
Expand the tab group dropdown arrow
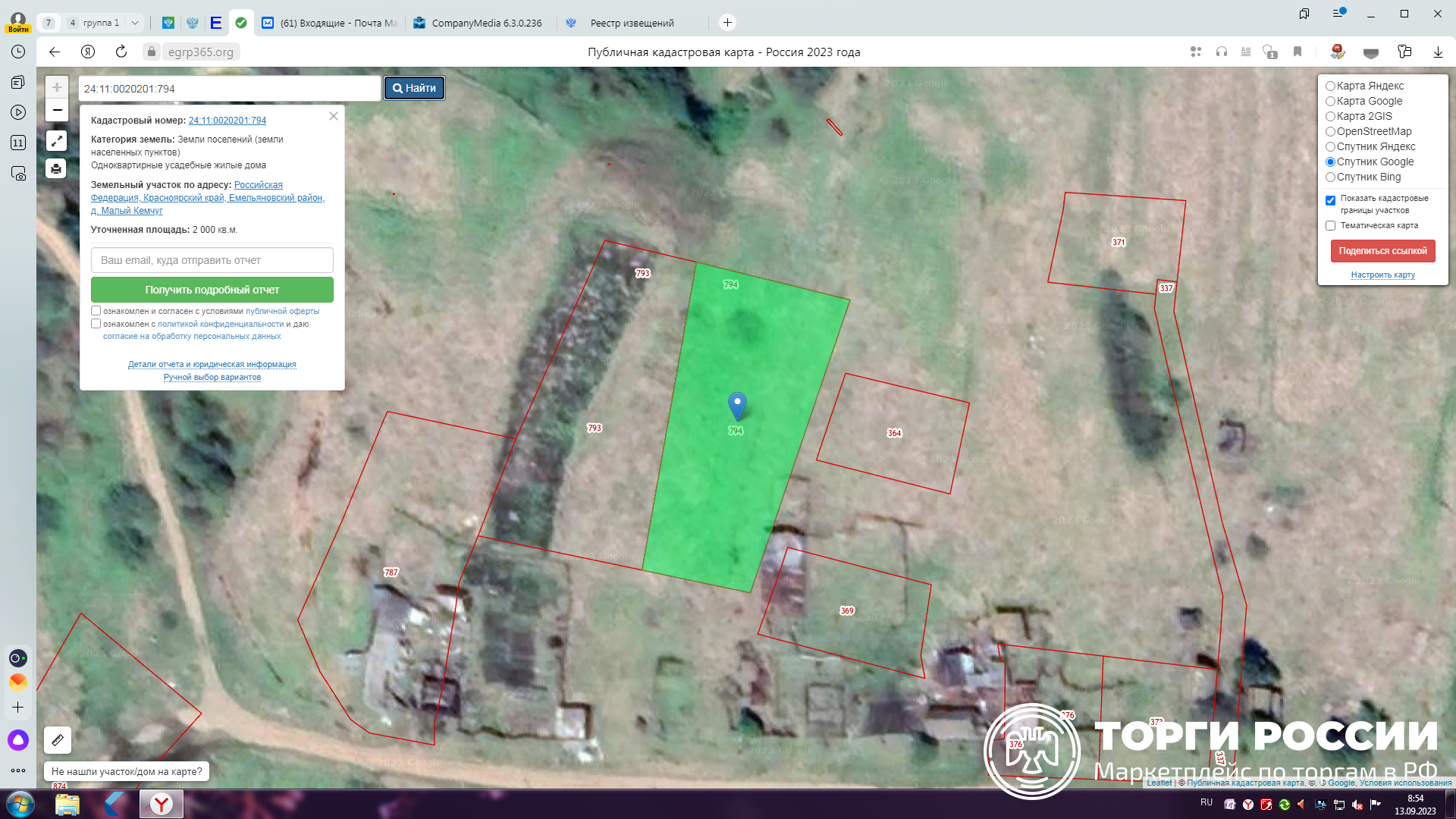pyautogui.click(x=135, y=23)
